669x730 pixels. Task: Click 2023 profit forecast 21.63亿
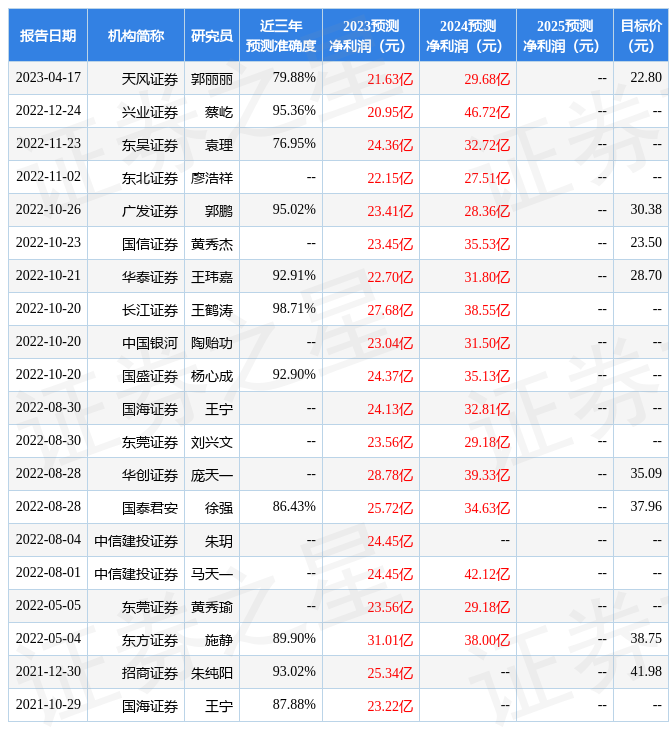[x=390, y=79]
